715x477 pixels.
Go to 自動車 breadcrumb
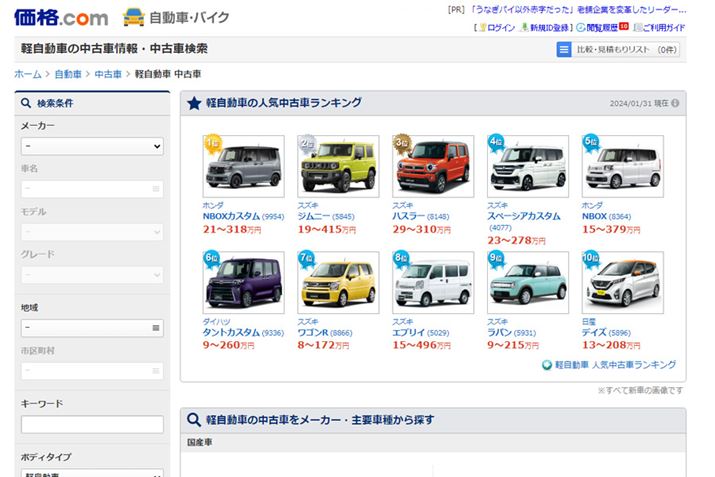pos(68,74)
